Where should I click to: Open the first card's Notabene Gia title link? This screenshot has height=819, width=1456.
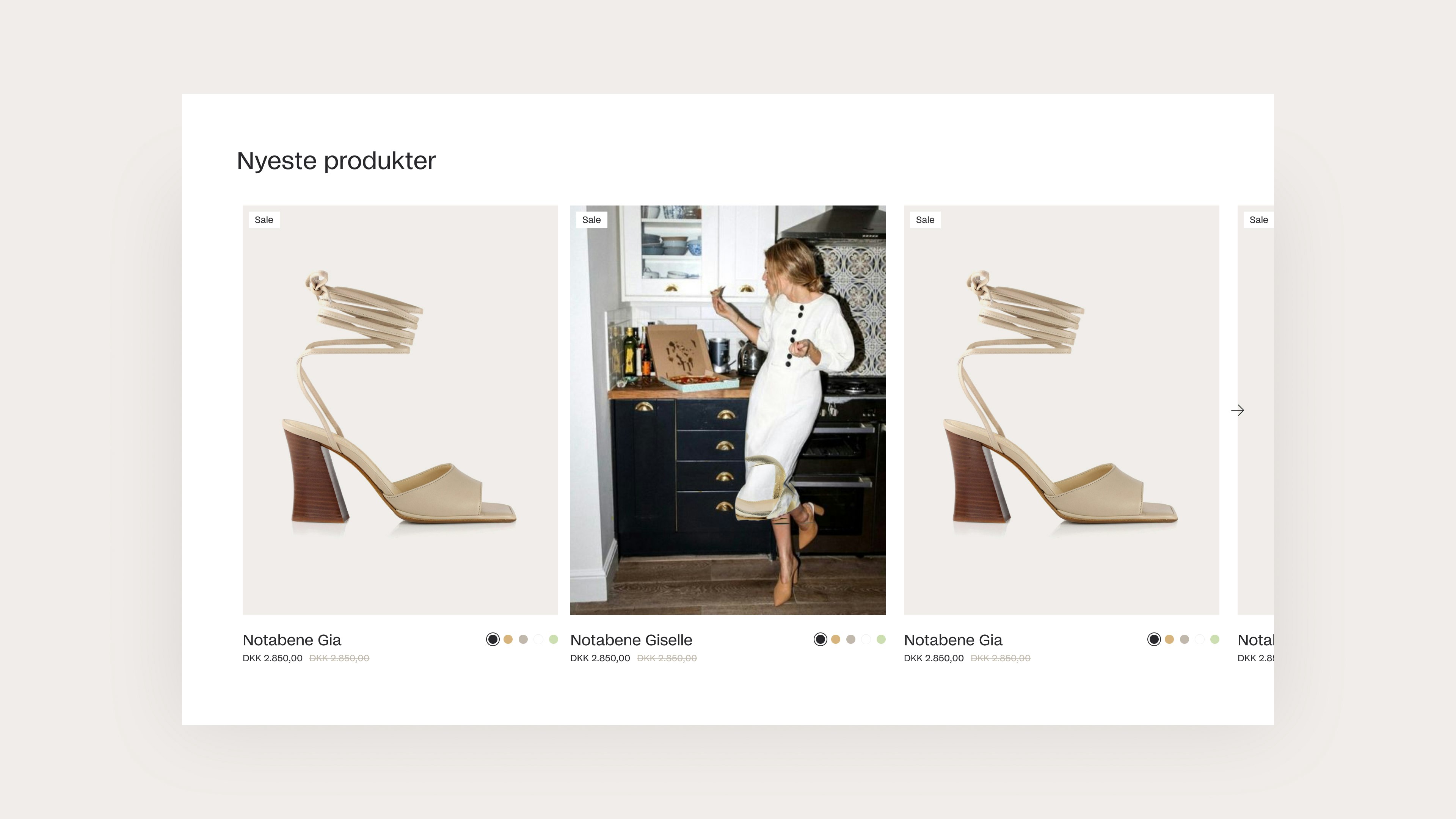(292, 640)
